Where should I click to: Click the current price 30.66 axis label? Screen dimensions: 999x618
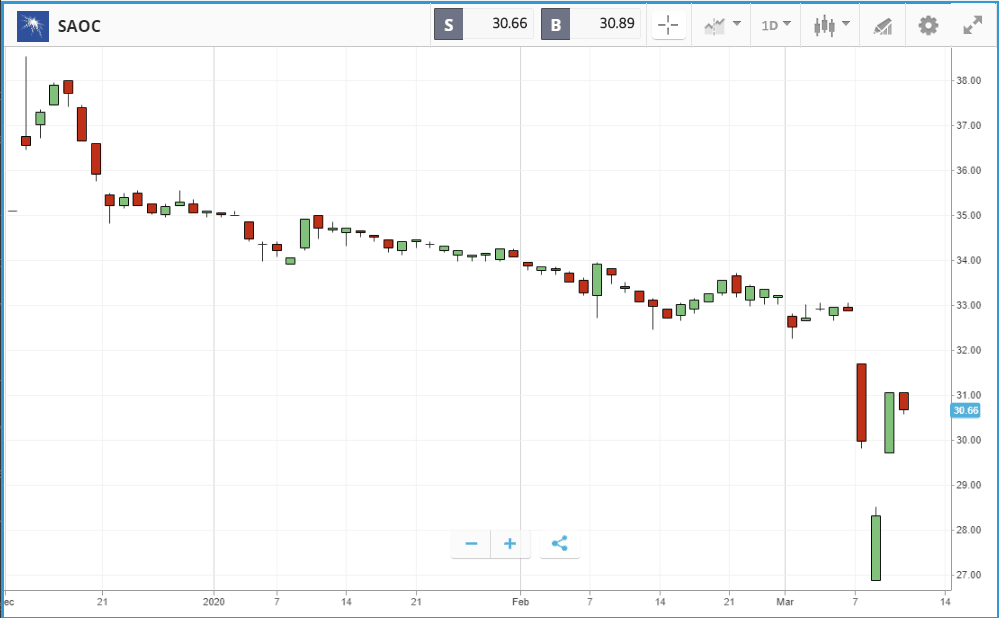(x=965, y=410)
